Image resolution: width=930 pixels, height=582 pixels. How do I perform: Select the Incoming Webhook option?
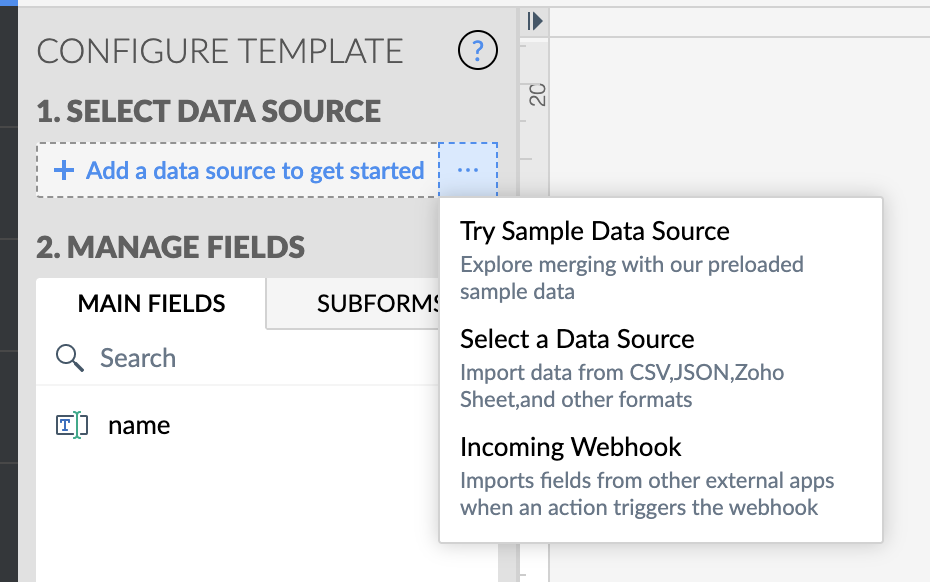click(x=571, y=446)
